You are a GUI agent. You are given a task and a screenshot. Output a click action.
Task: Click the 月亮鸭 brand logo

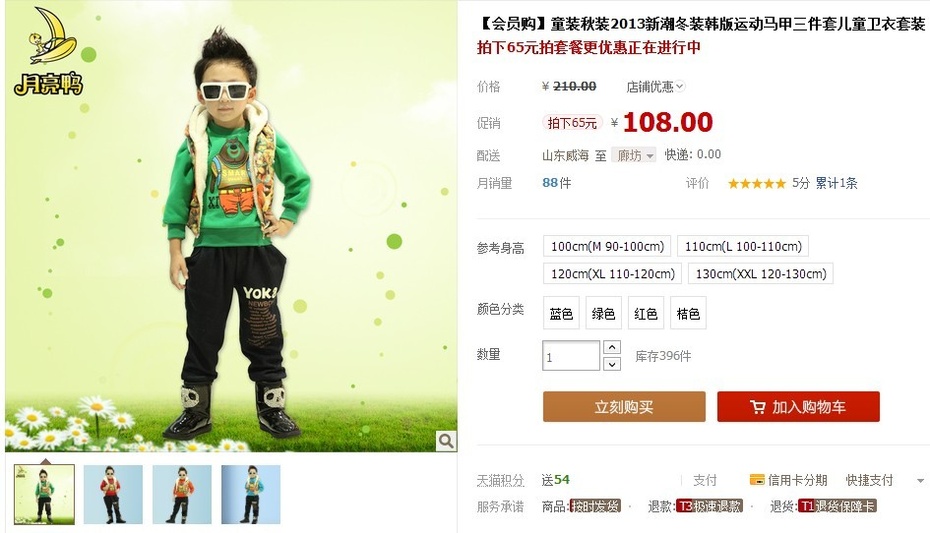click(x=50, y=52)
